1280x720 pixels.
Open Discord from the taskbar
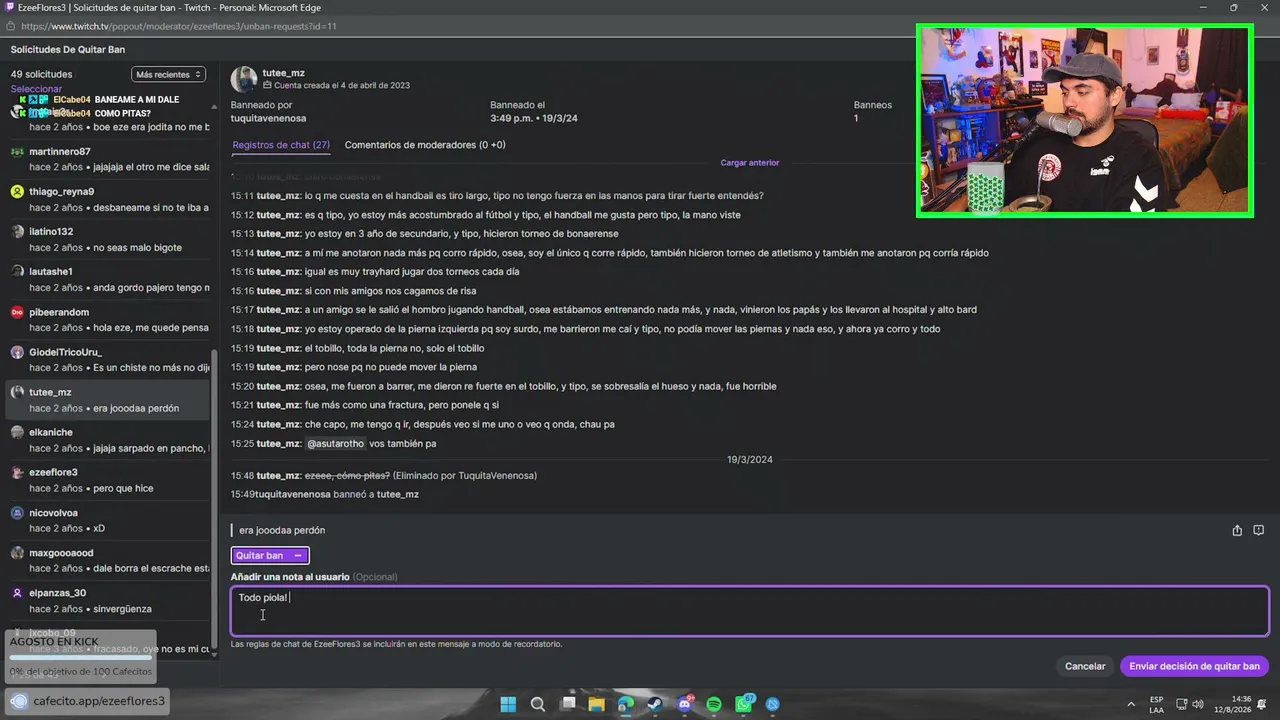point(685,704)
